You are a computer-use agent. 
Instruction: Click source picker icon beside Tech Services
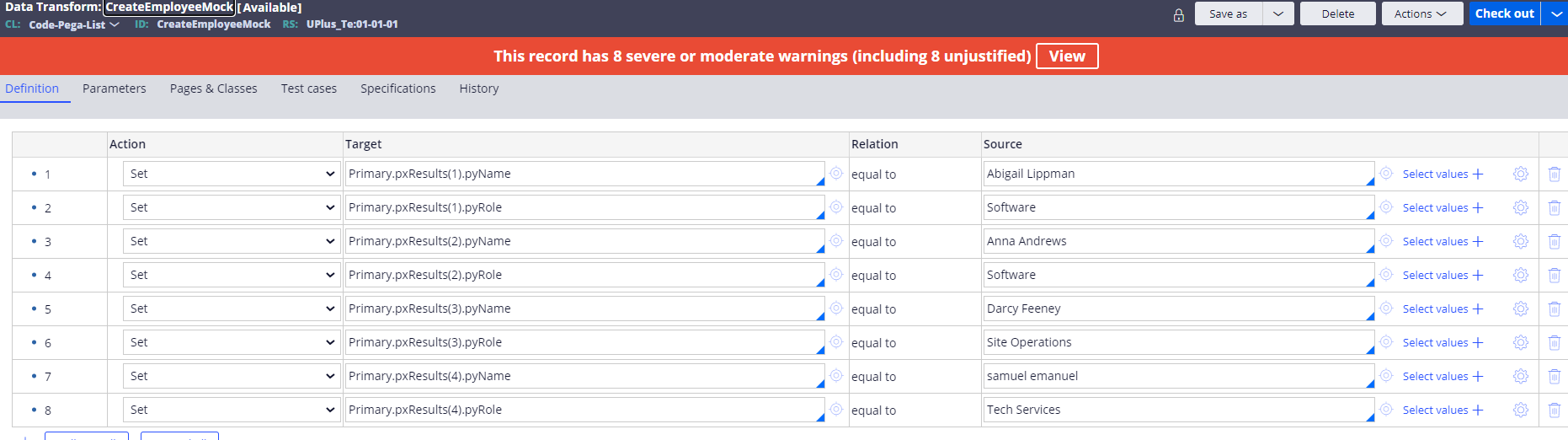pos(1386,409)
